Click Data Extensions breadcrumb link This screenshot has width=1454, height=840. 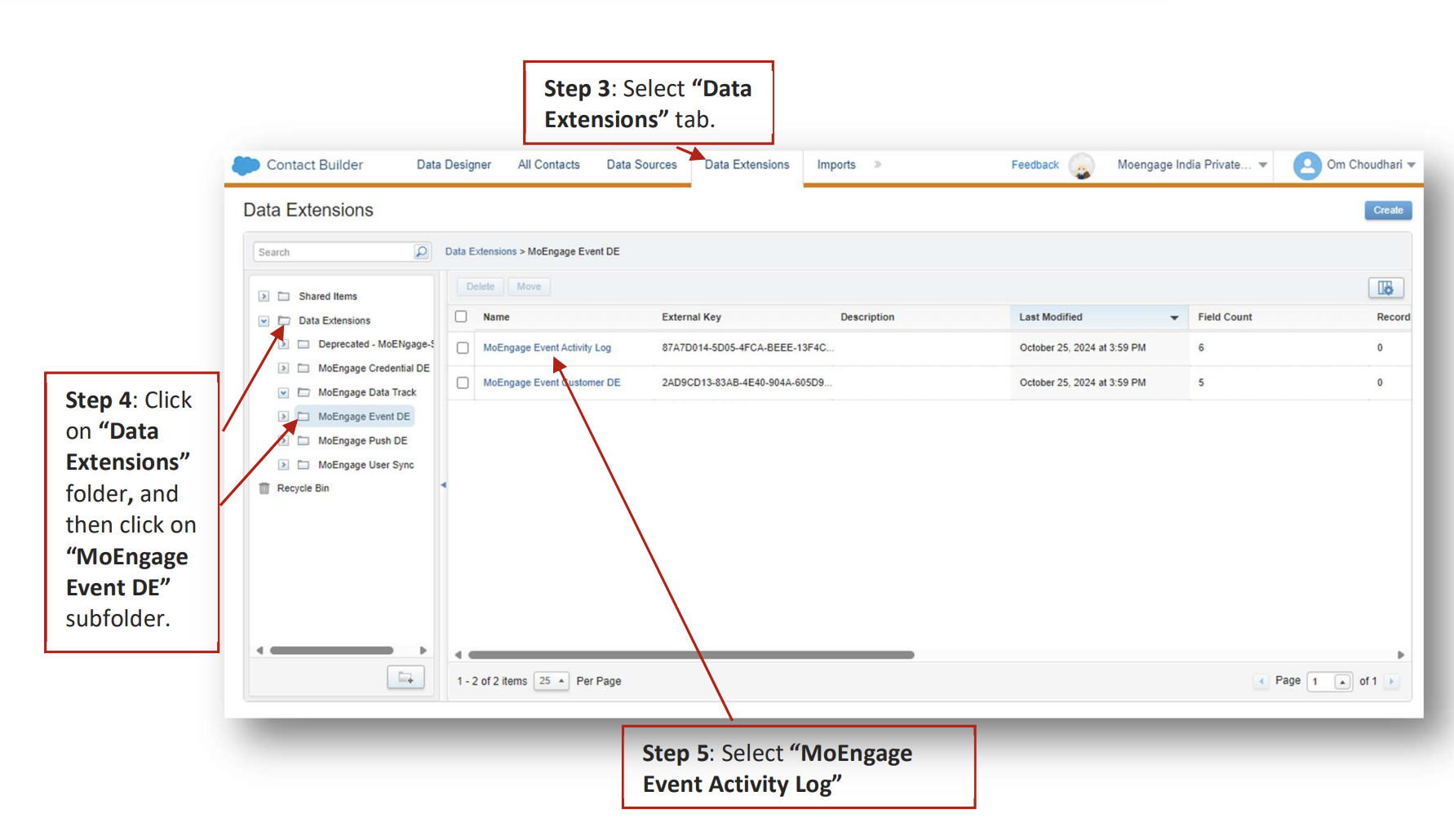tap(481, 252)
